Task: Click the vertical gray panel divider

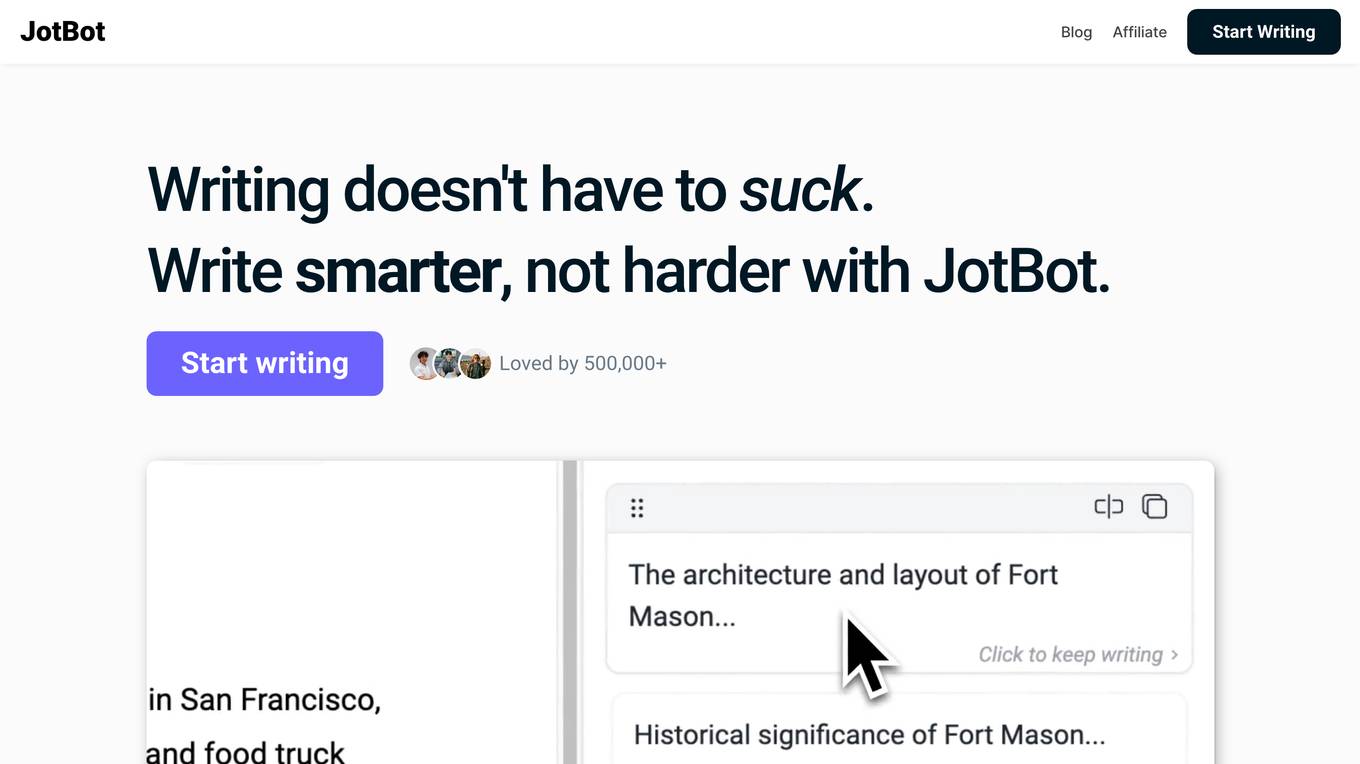Action: (570, 612)
